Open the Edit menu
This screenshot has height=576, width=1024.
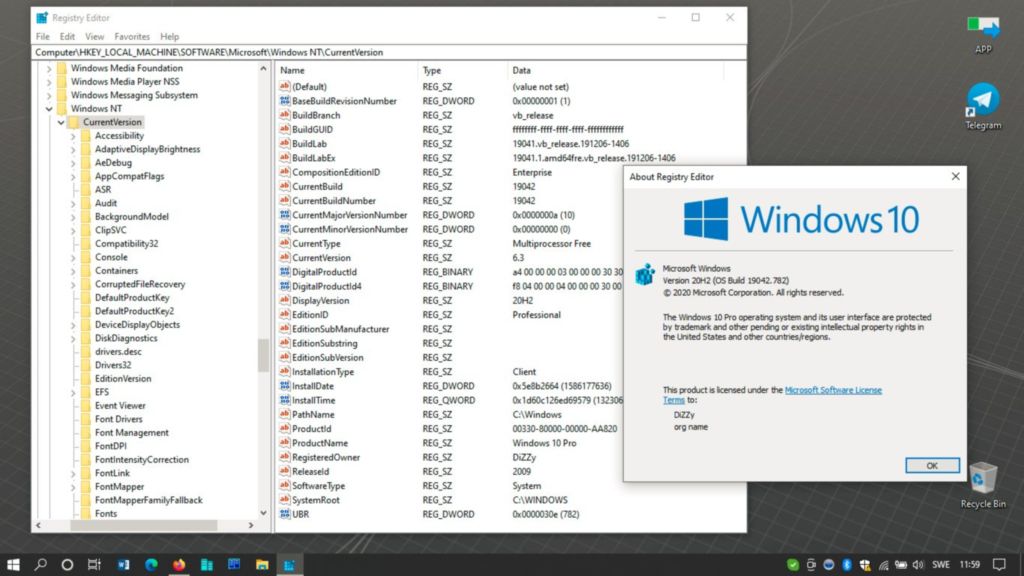[67, 37]
